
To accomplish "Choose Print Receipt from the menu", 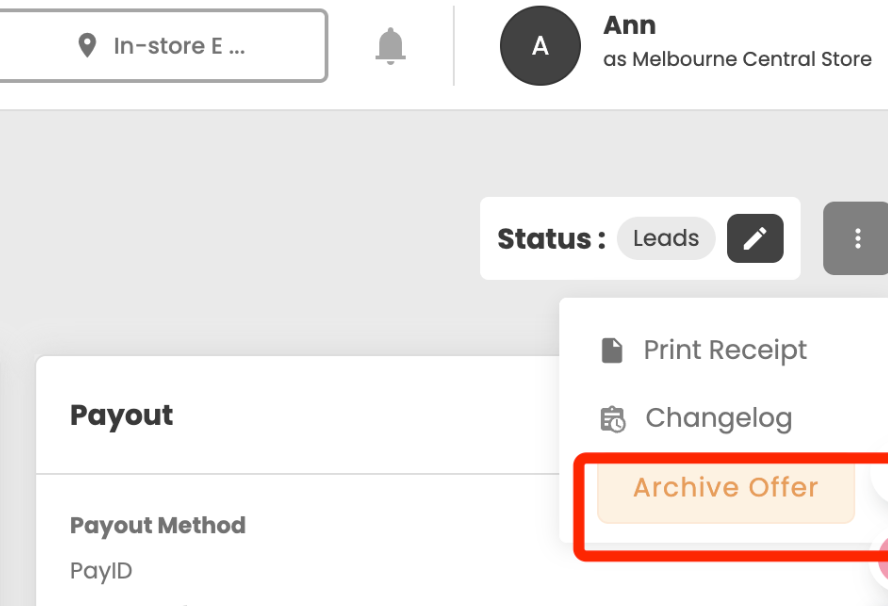I will pyautogui.click(x=724, y=350).
